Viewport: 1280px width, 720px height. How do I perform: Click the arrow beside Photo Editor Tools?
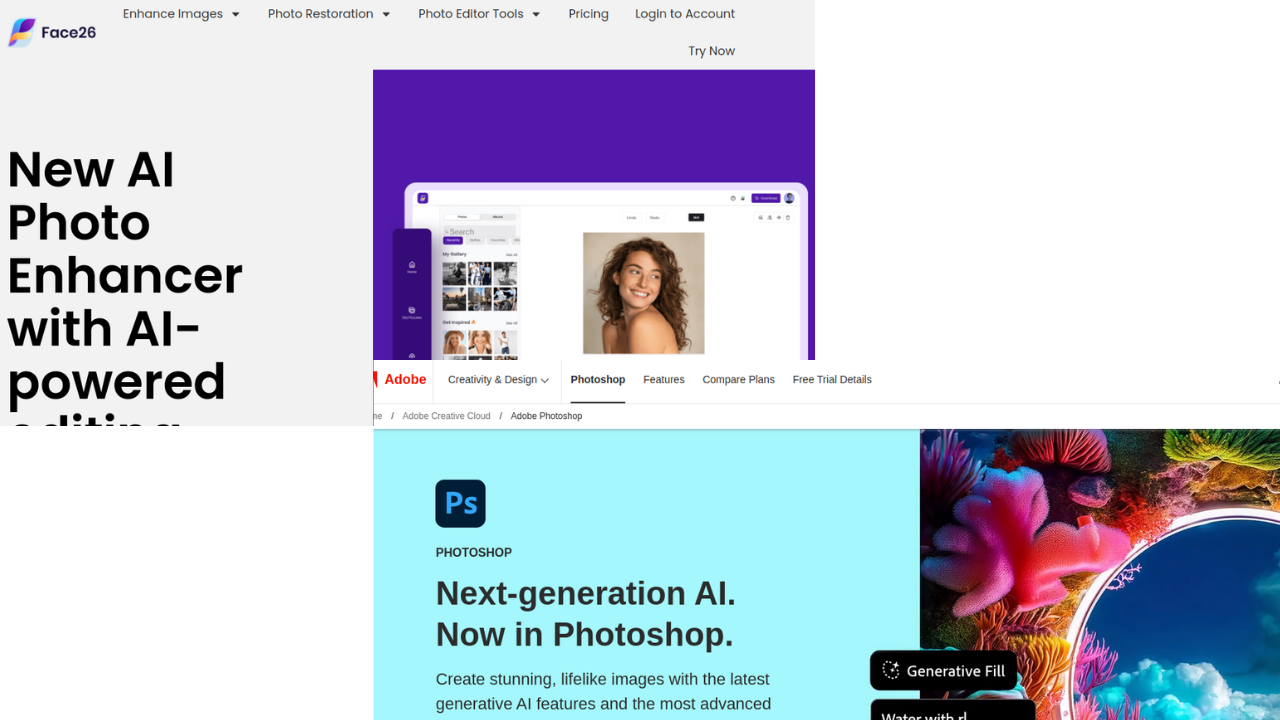[536, 14]
